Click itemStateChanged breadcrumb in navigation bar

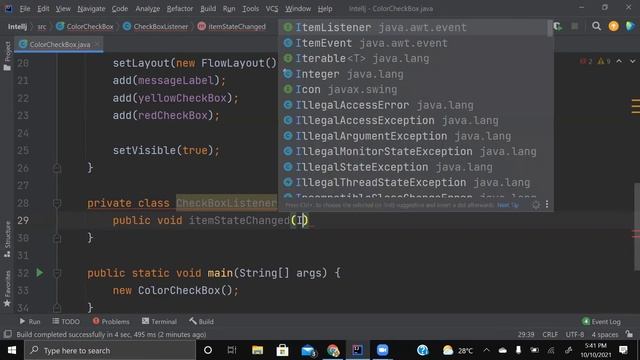point(231,27)
